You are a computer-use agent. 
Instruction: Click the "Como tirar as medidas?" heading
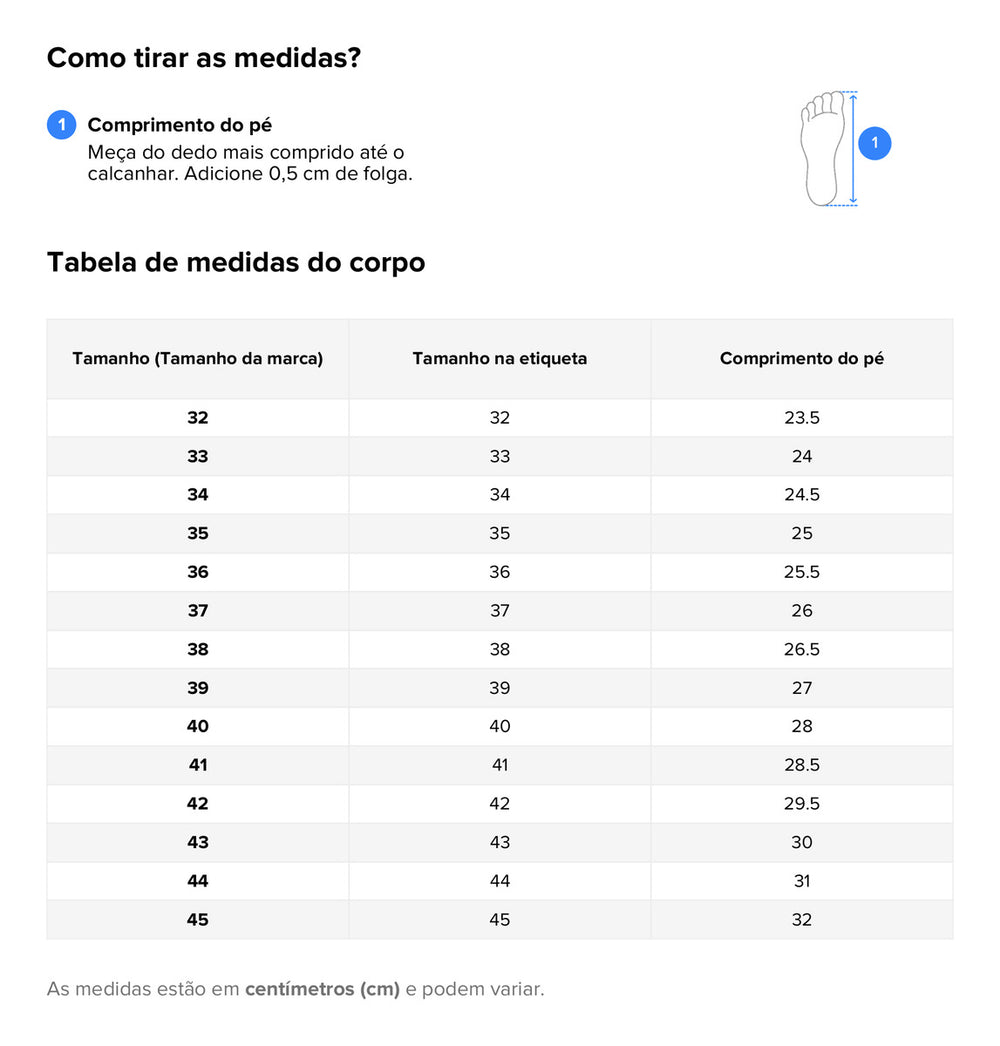pos(204,58)
